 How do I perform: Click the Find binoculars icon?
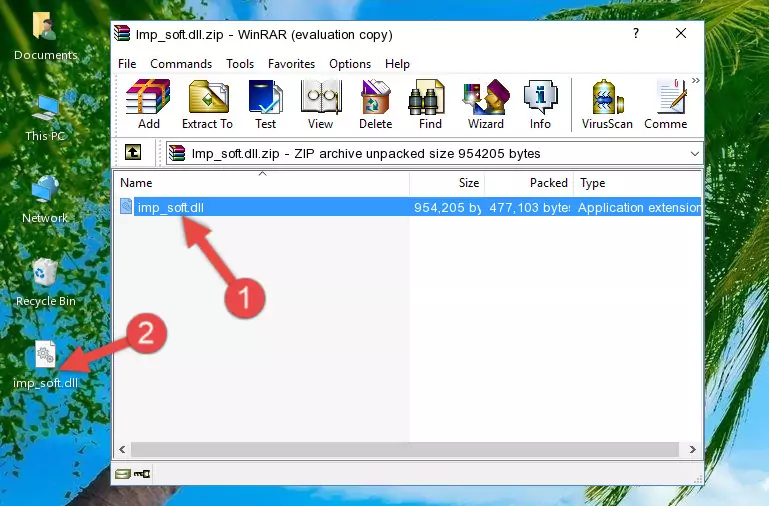pyautogui.click(x=430, y=104)
